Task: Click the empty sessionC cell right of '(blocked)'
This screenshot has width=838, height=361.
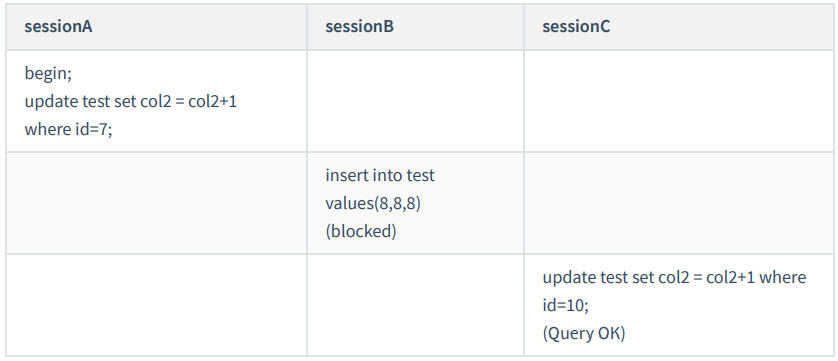Action: tap(679, 203)
